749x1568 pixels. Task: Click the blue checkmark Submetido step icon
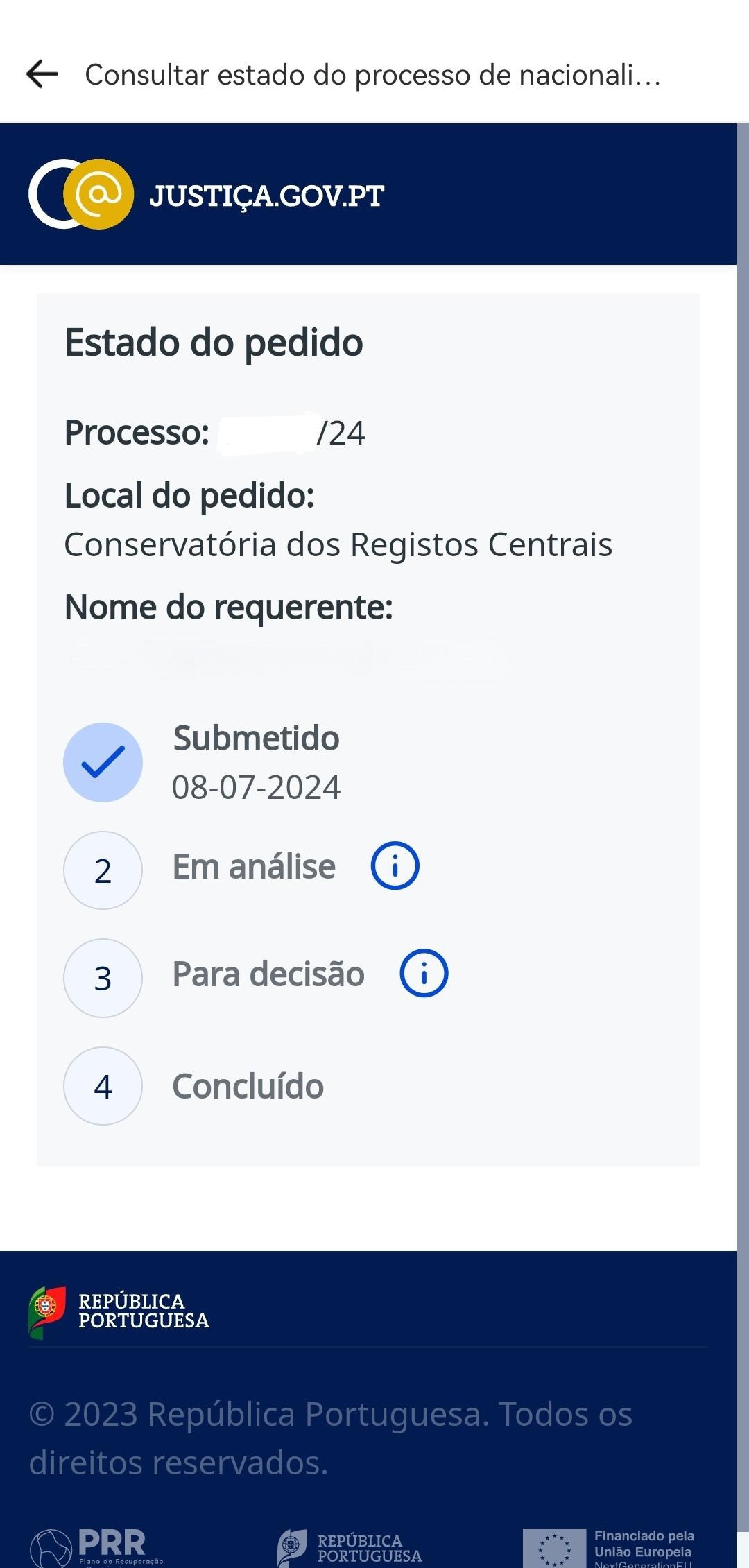[x=103, y=762]
